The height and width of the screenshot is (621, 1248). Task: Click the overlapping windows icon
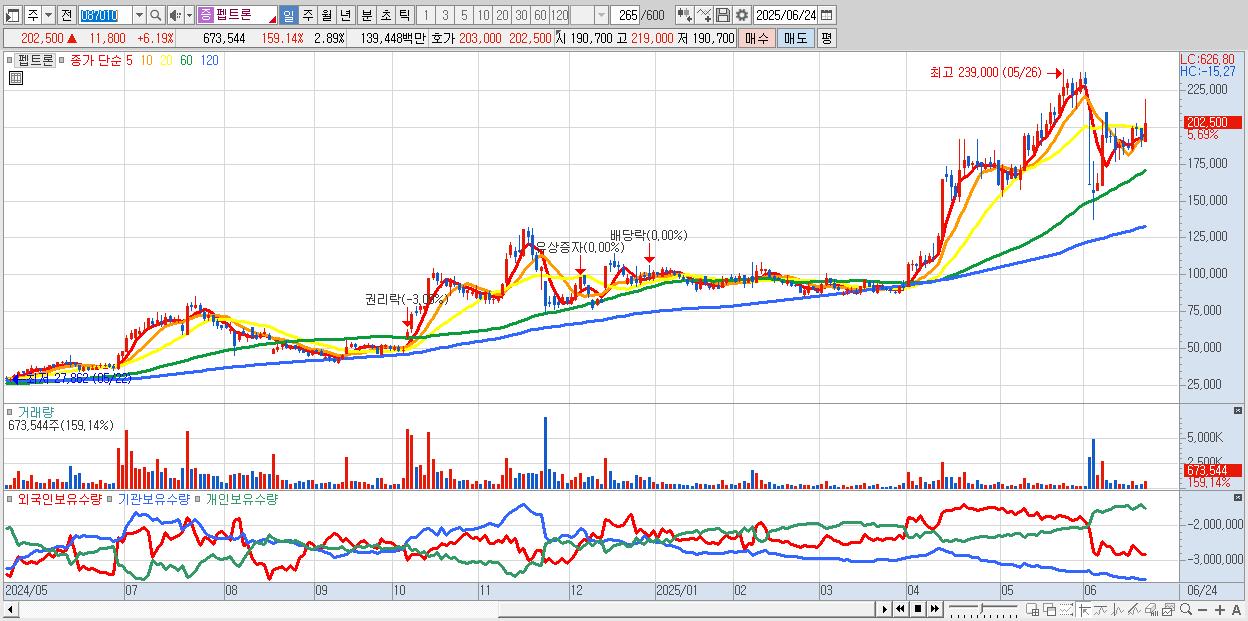(x=1049, y=610)
